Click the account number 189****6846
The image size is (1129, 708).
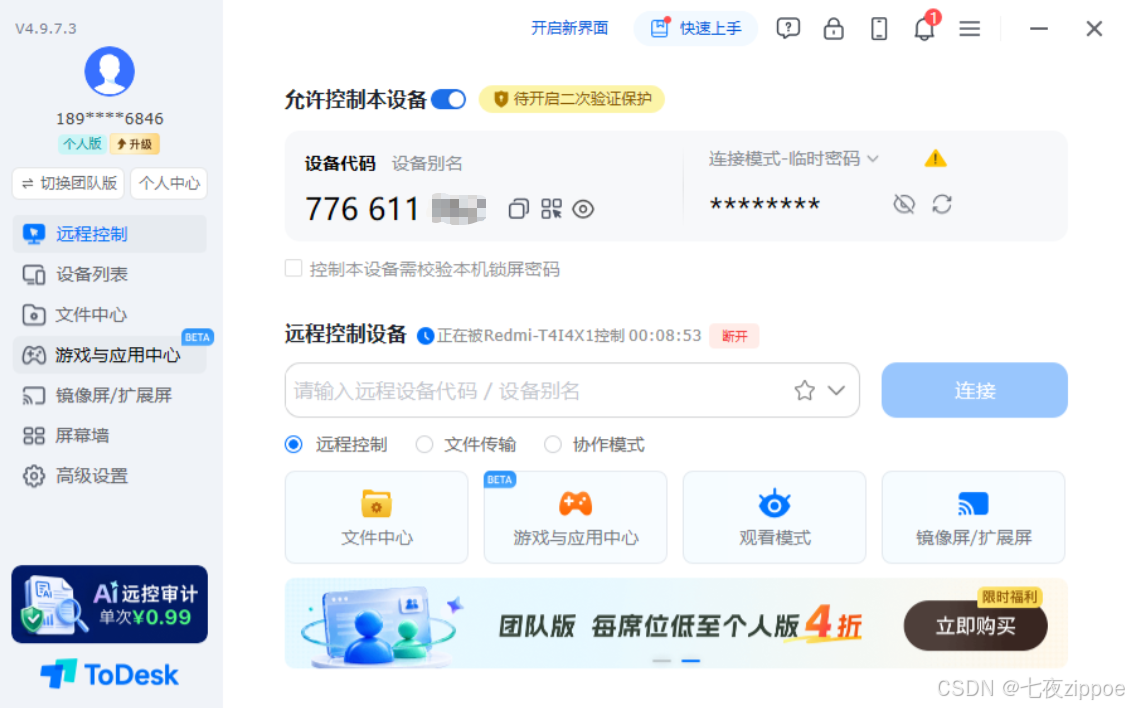click(109, 119)
